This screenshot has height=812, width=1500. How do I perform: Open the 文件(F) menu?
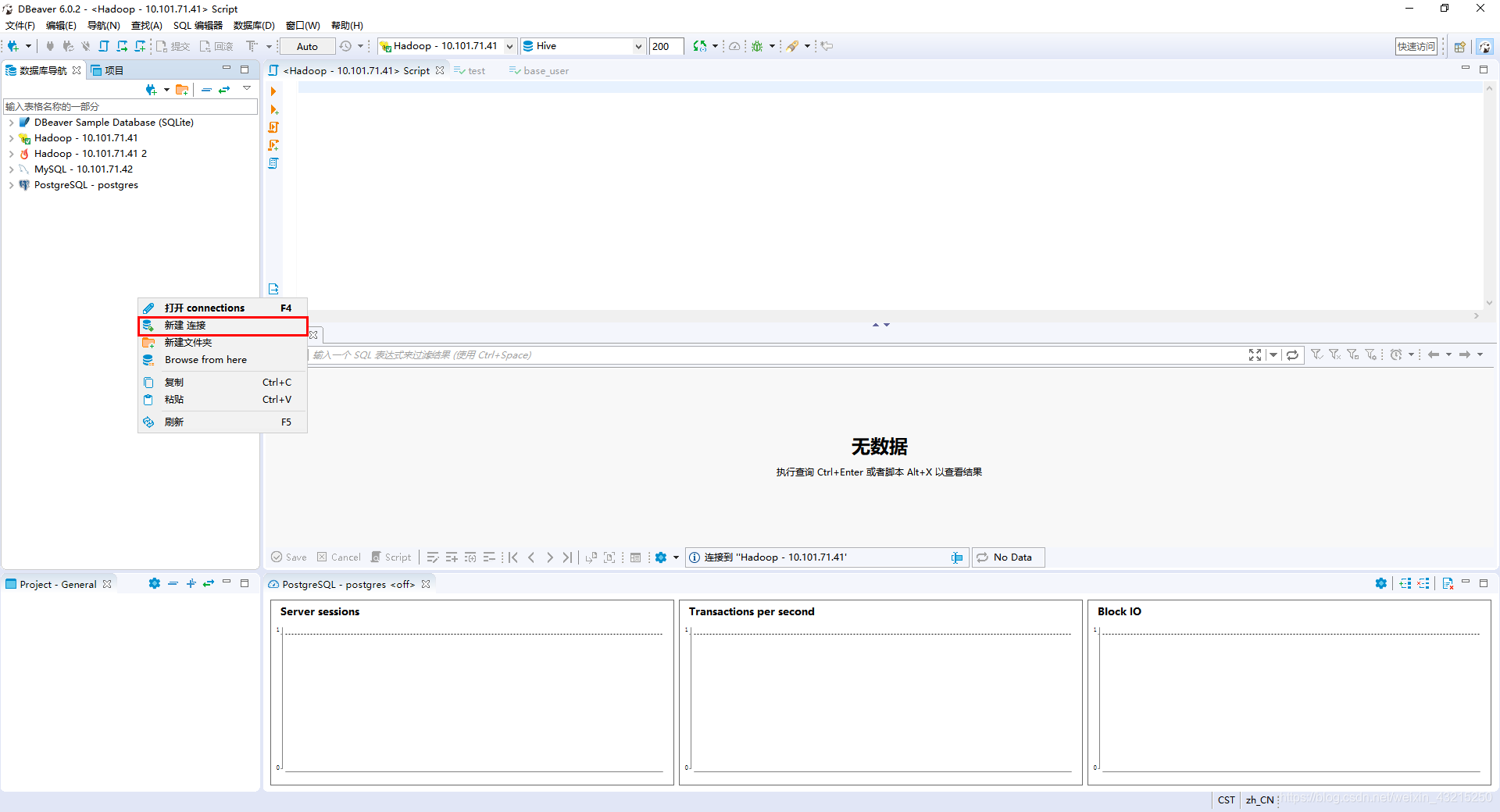point(20,26)
